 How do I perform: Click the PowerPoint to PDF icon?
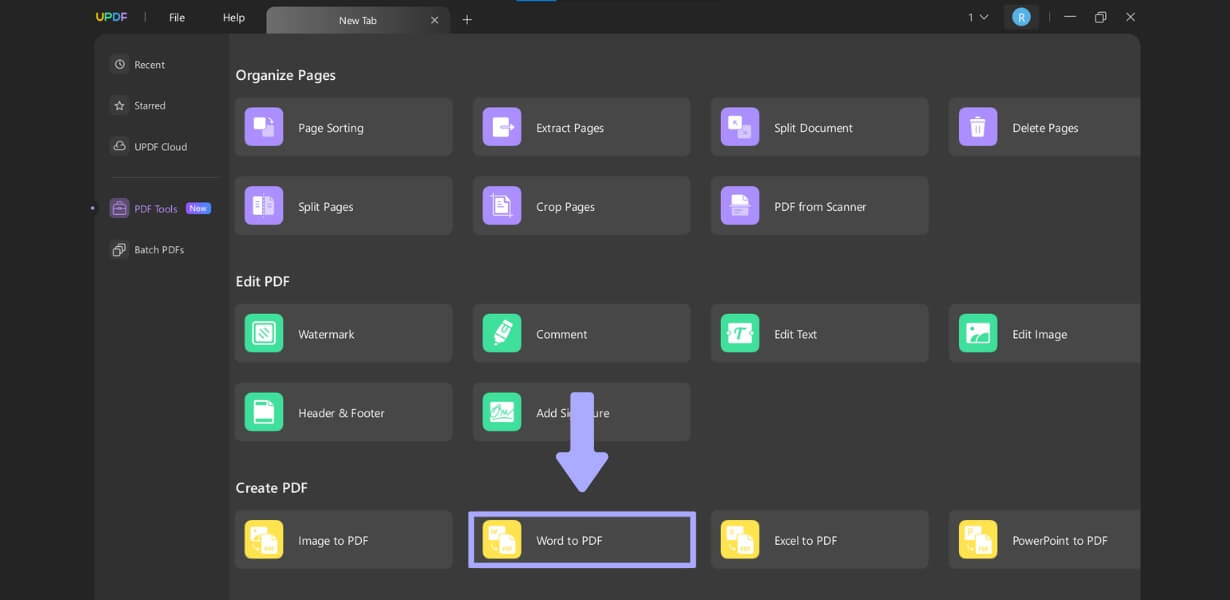pos(978,540)
